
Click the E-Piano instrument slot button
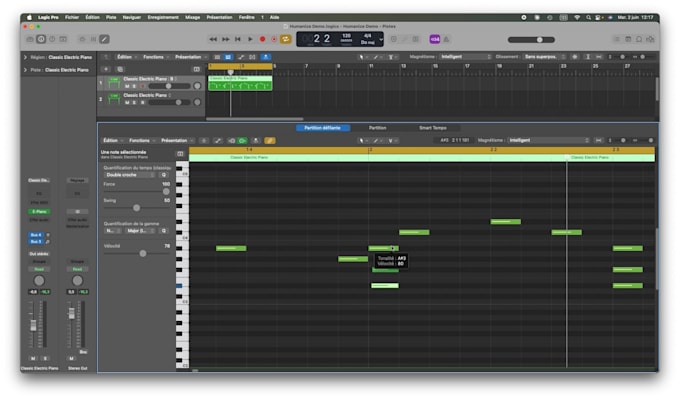[x=39, y=212]
